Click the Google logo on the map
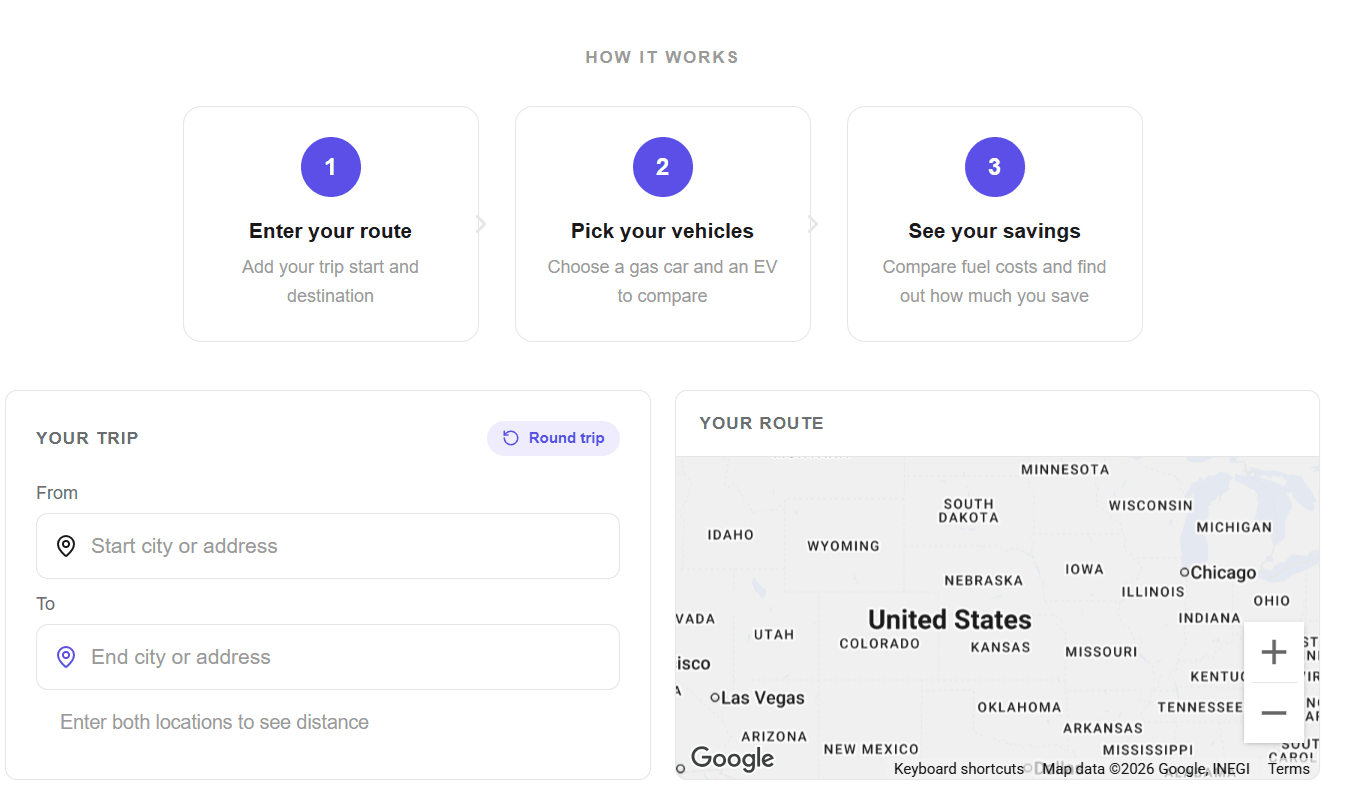 pos(733,759)
